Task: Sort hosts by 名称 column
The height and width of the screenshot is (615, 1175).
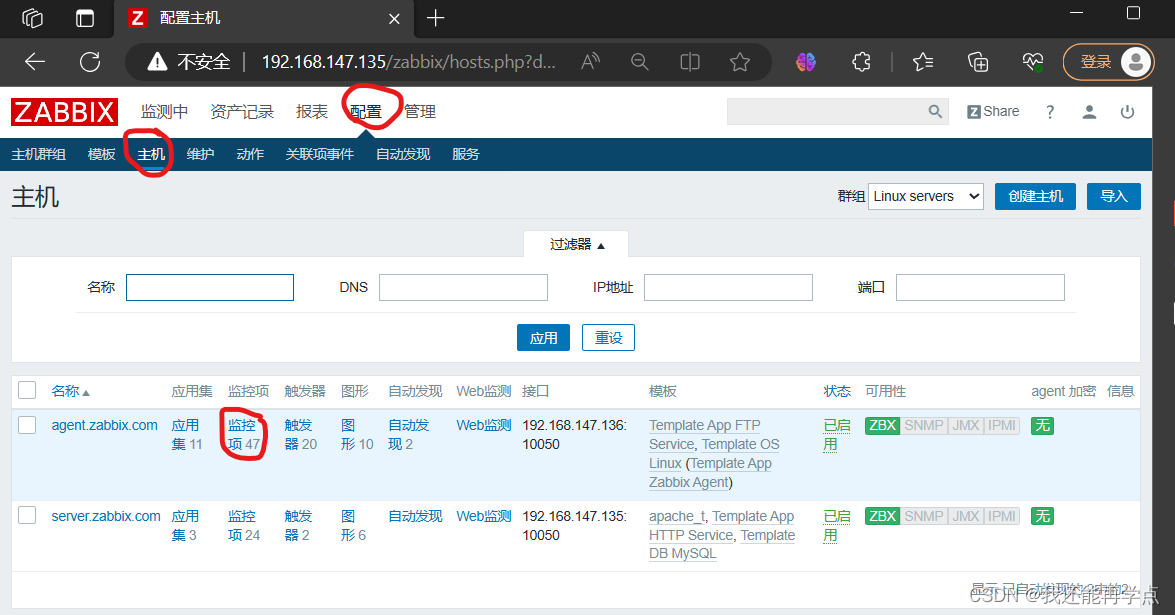Action: 70,391
